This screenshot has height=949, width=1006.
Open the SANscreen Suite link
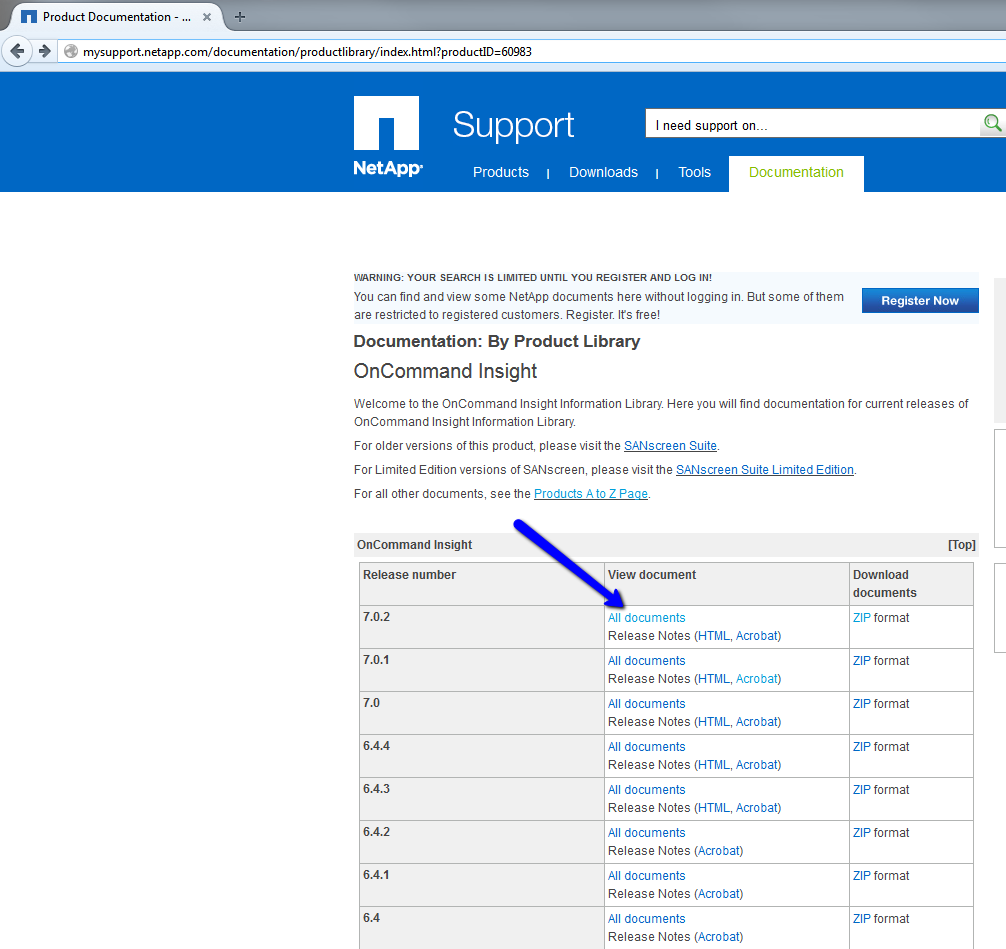670,445
